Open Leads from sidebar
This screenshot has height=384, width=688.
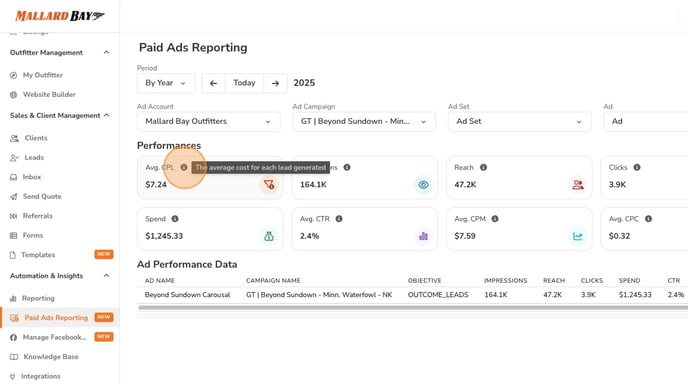tap(34, 158)
